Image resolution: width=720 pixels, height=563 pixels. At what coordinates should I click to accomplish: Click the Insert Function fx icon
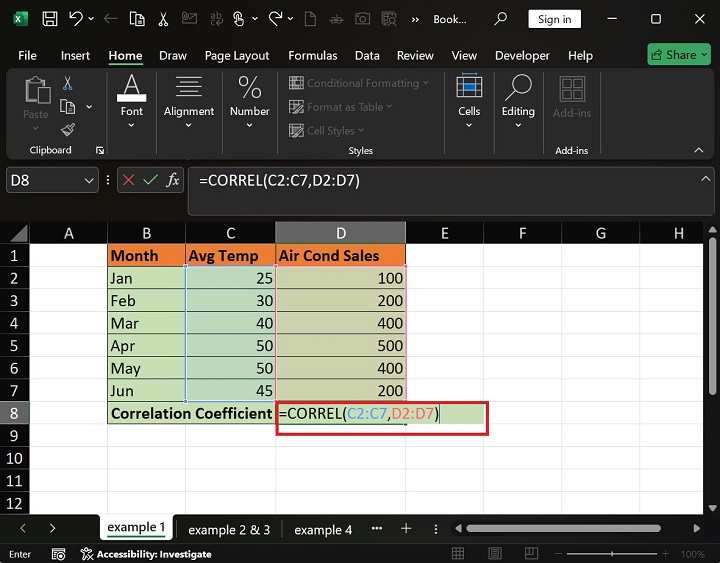click(x=173, y=180)
